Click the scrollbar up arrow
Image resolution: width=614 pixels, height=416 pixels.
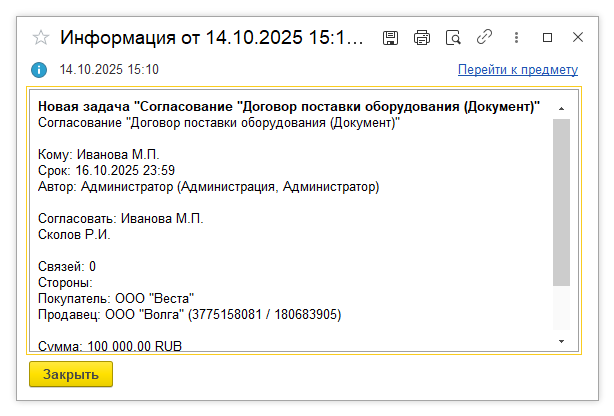coord(562,109)
